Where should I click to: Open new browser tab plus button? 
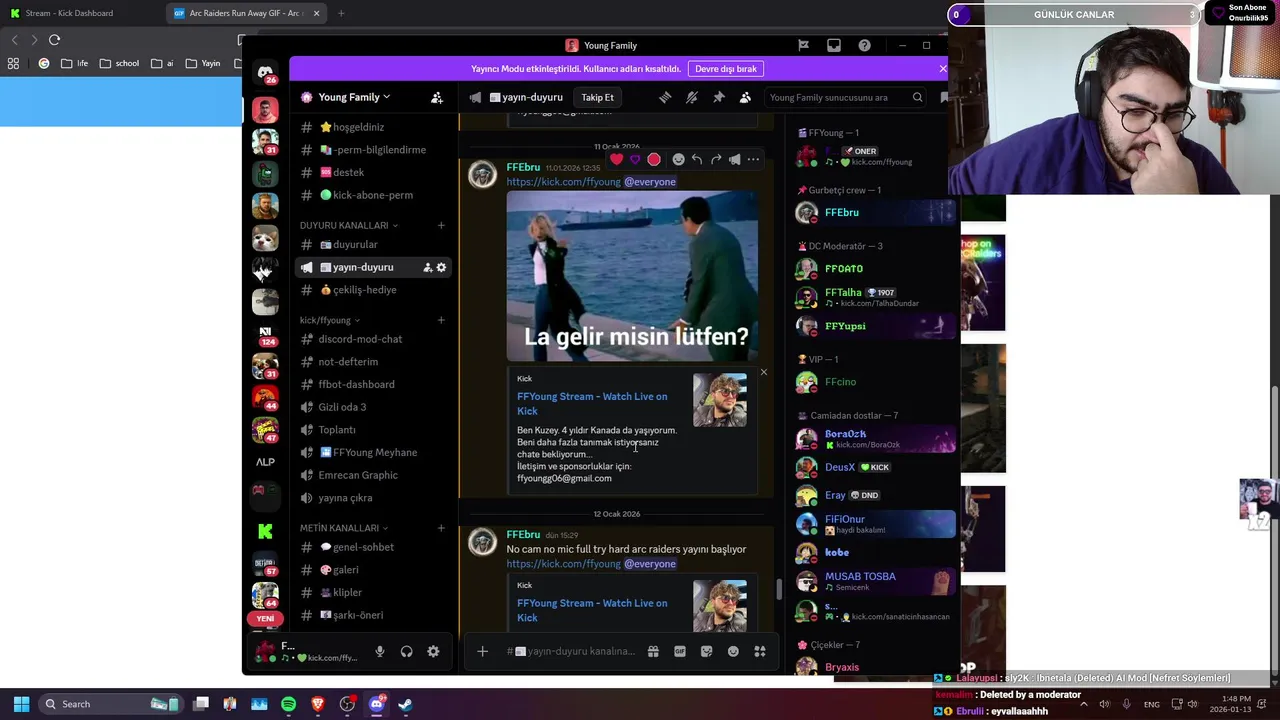[341, 13]
